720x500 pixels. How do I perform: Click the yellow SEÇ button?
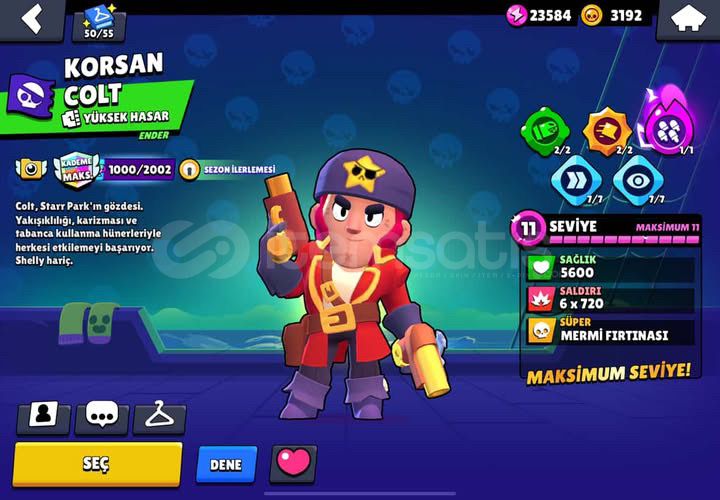[97, 464]
